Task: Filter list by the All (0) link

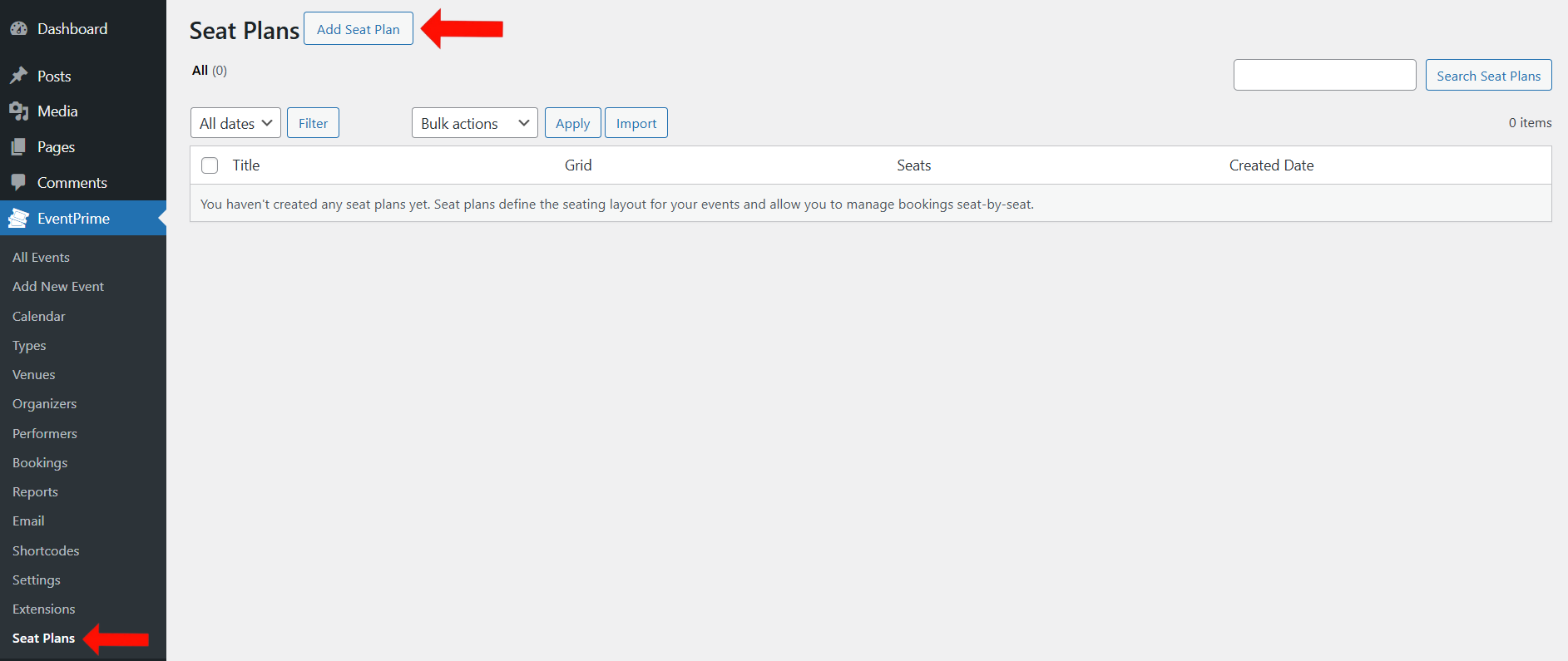Action: tap(200, 71)
